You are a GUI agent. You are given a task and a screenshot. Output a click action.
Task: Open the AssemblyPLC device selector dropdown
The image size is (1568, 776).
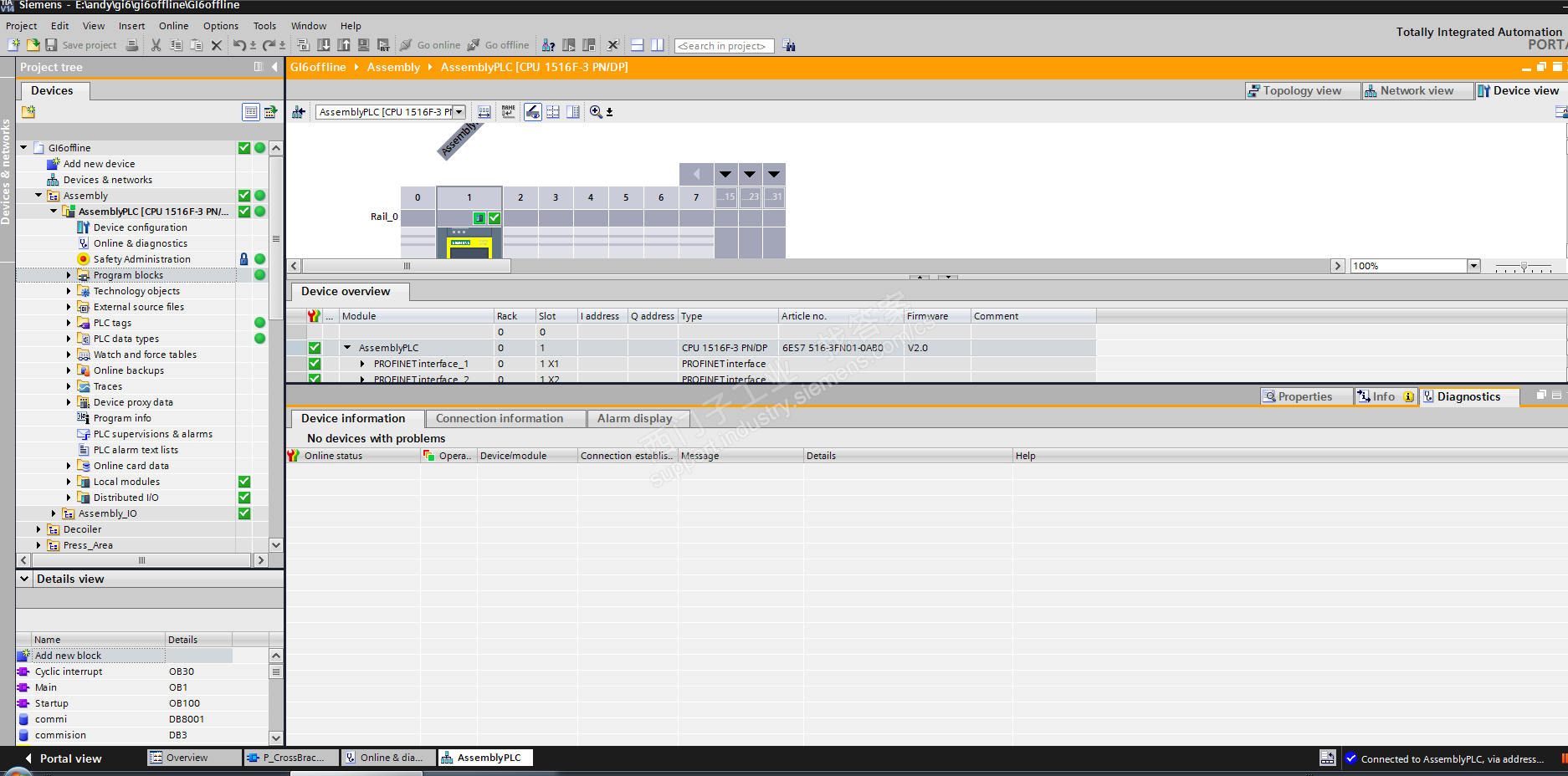point(459,112)
